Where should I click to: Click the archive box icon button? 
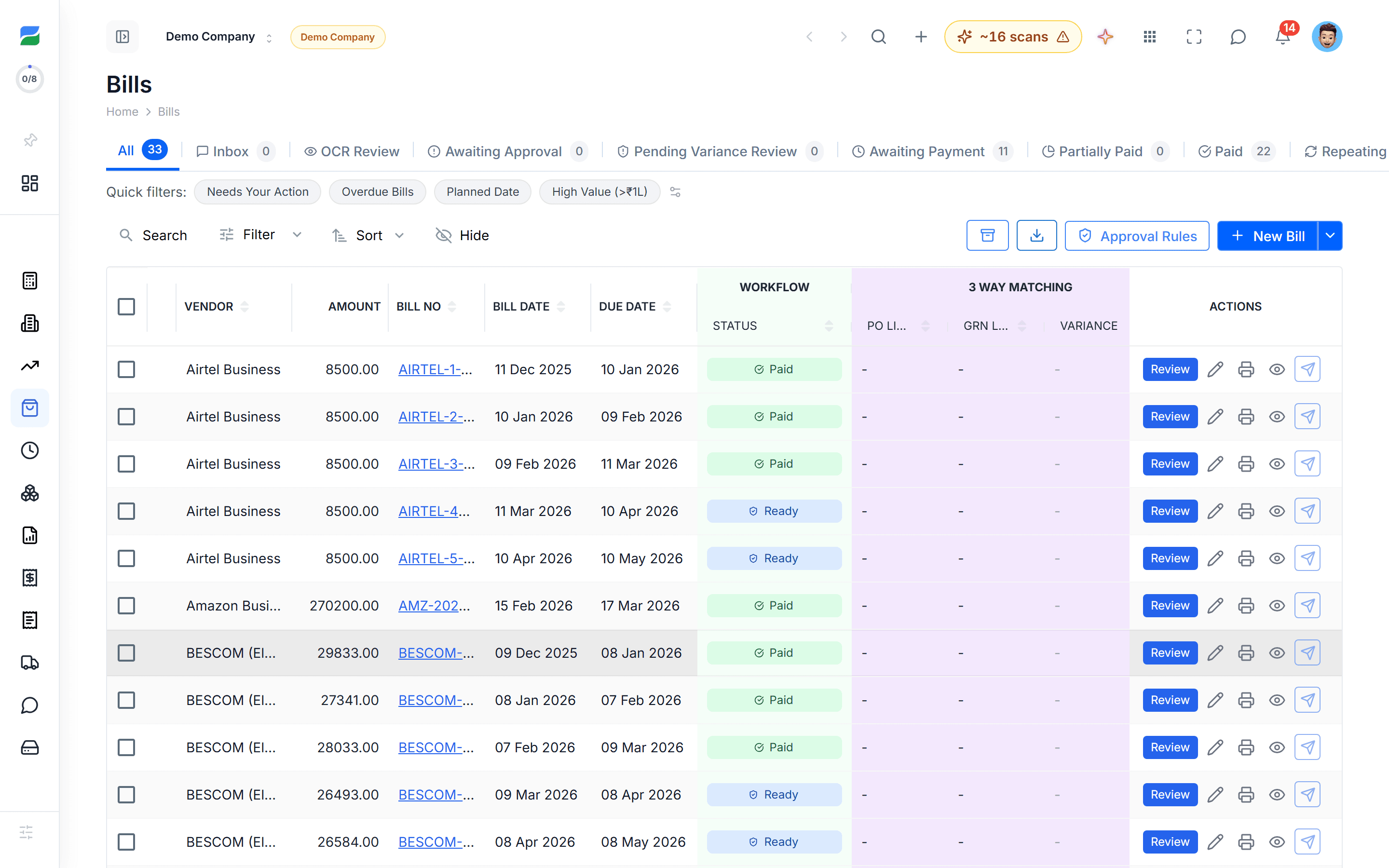point(987,235)
